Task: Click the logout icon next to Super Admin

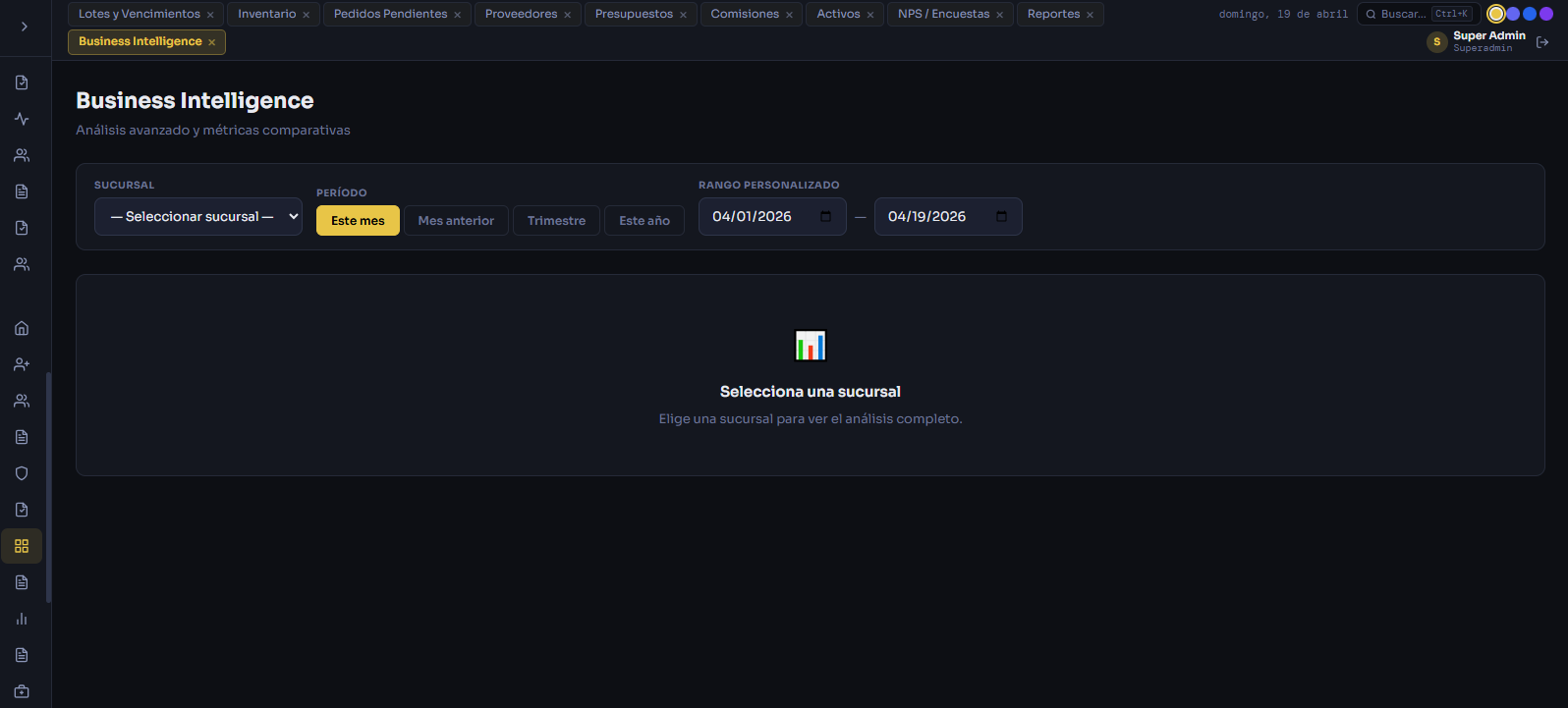Action: pos(1542,42)
